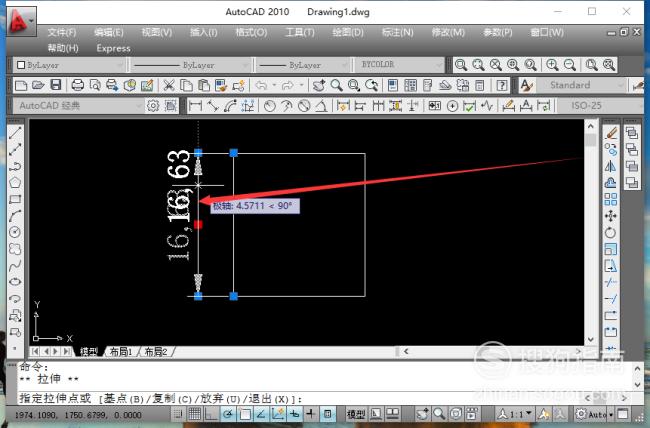Screen dimensions: 650x428
Task: Open the Help question mark icon
Action: 502,85
